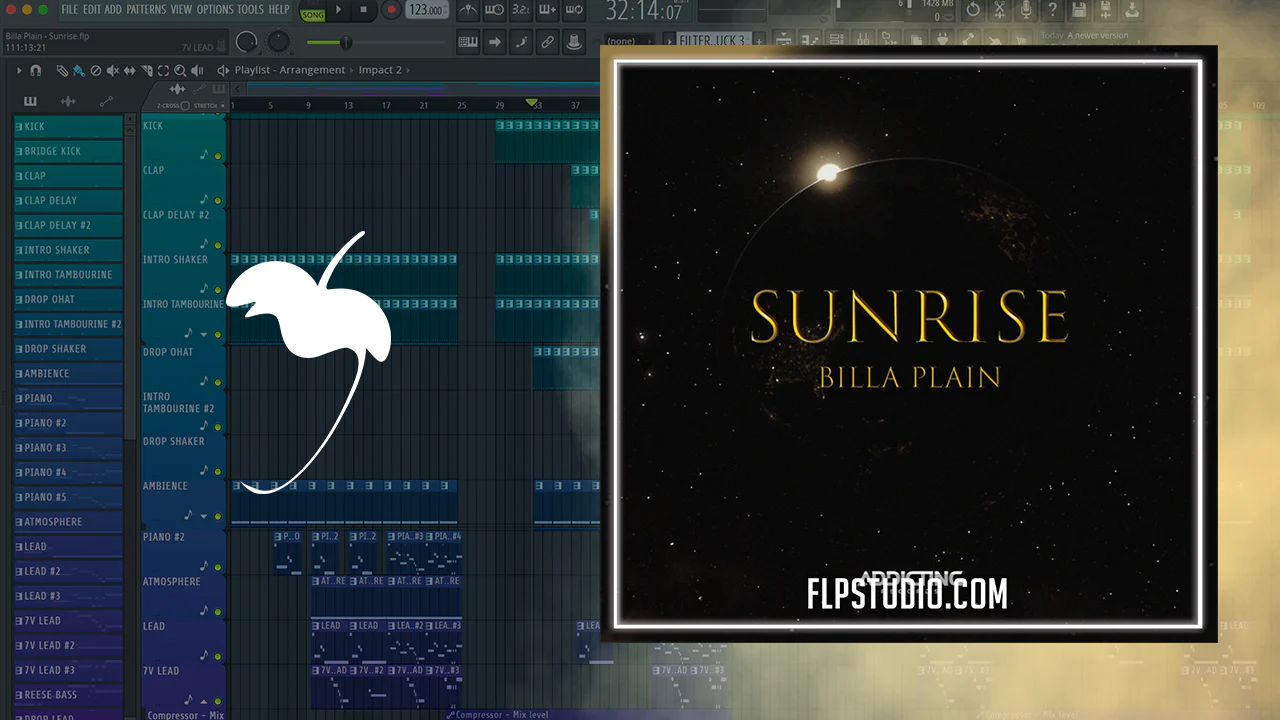Click the Stop transport button
Viewport: 1280px width, 720px height.
click(363, 9)
